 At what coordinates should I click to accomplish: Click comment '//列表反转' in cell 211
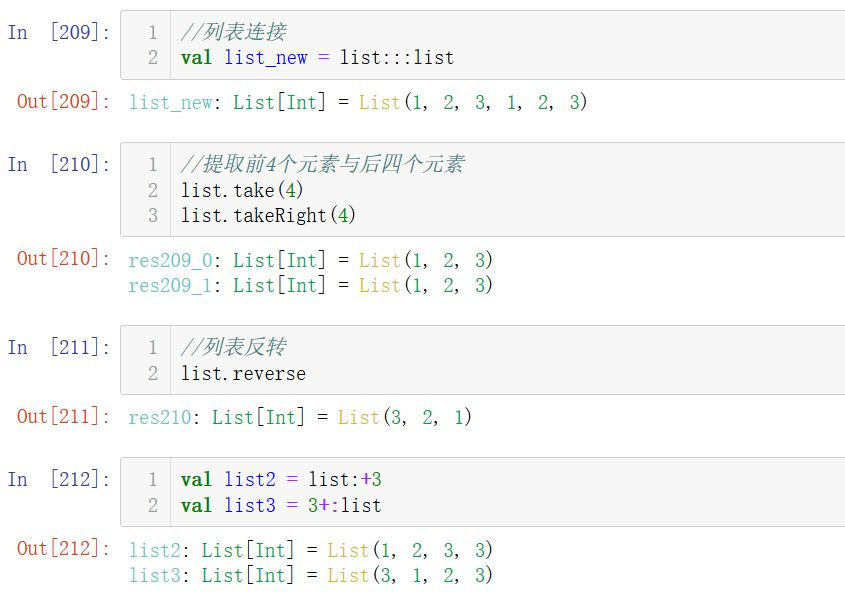point(233,347)
